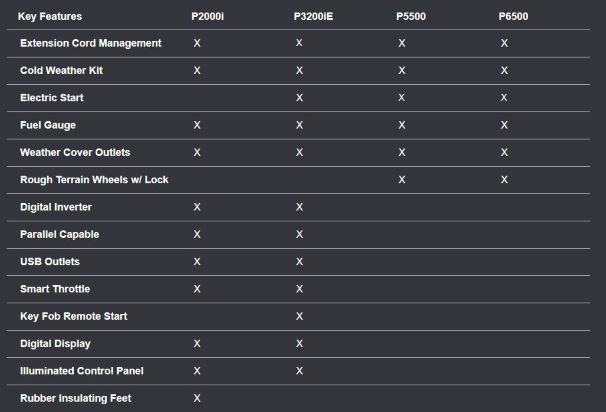Click the Fuel Gauge feature label
This screenshot has width=606, height=412.
point(48,125)
